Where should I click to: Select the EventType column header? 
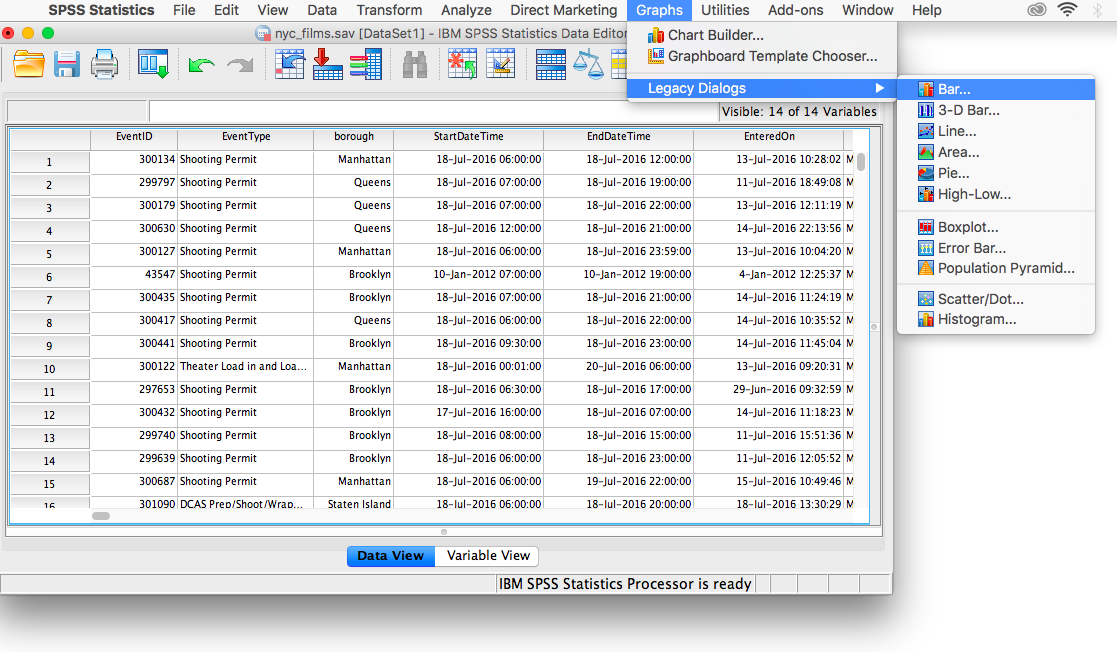point(246,137)
